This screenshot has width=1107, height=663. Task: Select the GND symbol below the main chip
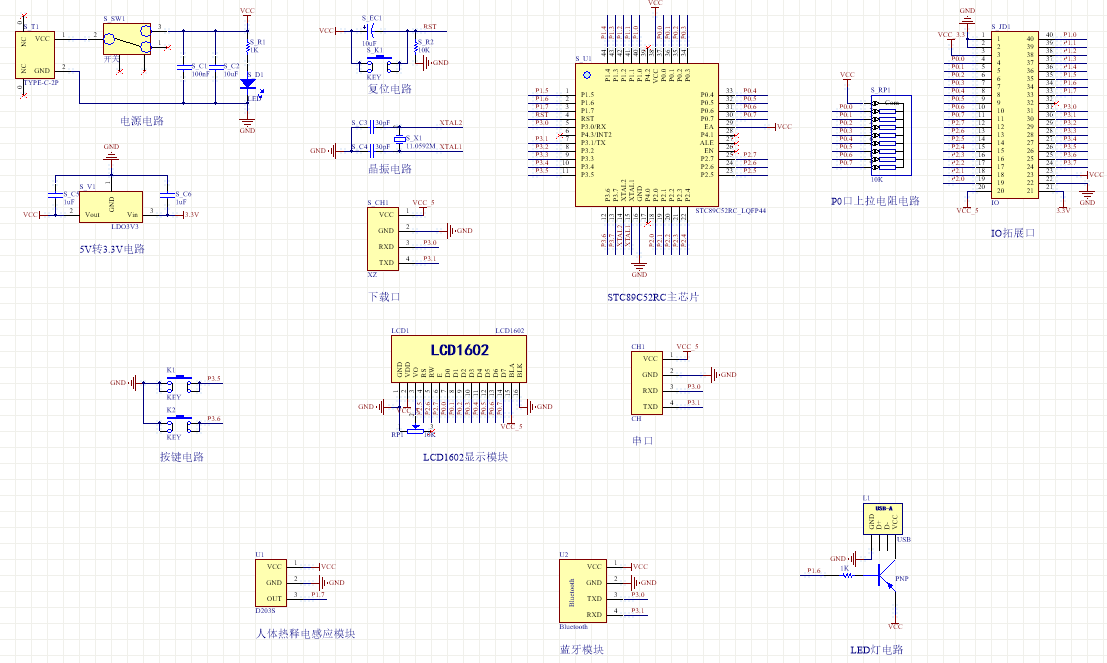point(639,270)
